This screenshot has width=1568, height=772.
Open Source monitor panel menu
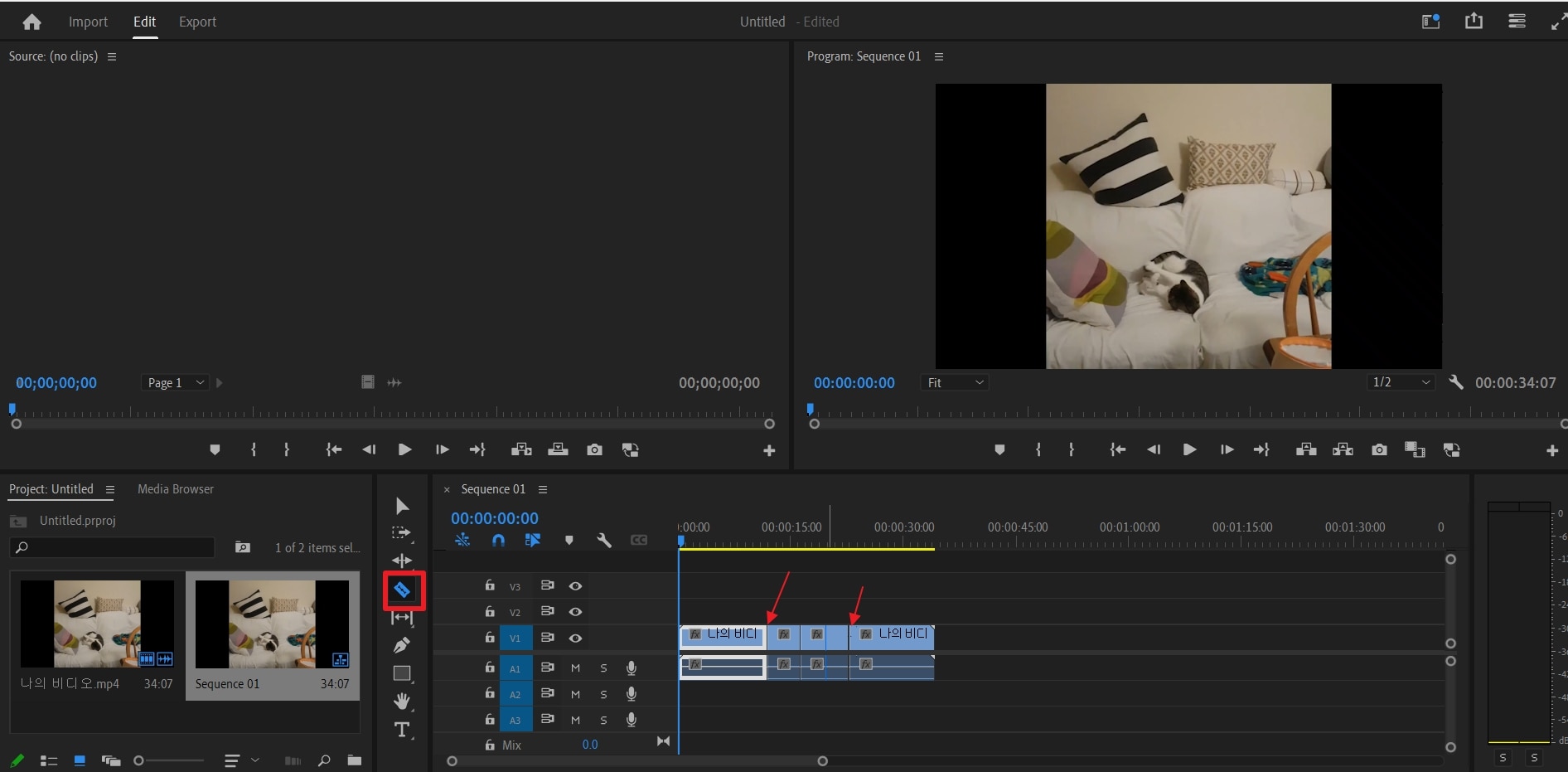coord(112,56)
